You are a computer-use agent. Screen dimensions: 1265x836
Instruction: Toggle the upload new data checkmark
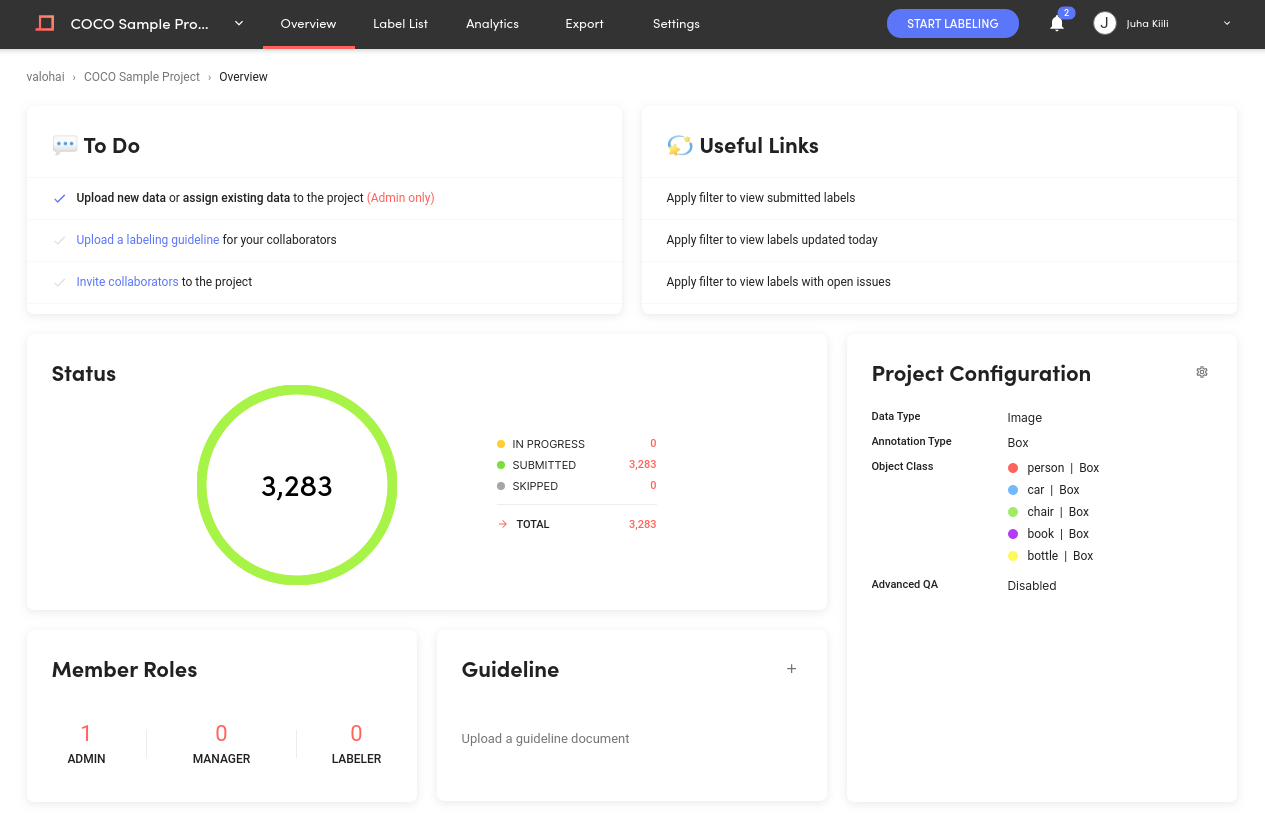[x=60, y=198]
